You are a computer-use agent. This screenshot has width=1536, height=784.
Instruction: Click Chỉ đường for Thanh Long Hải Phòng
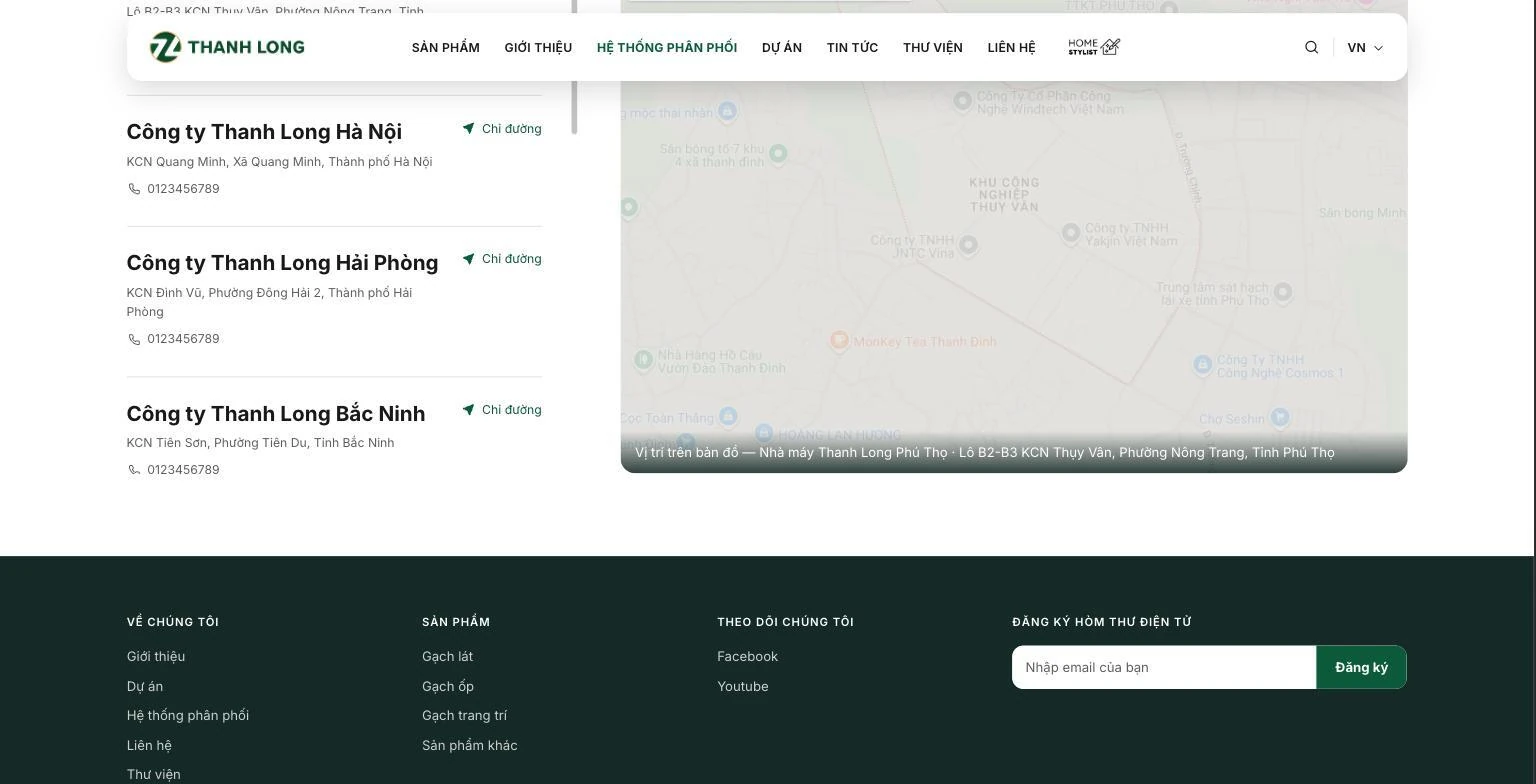pyautogui.click(x=502, y=259)
